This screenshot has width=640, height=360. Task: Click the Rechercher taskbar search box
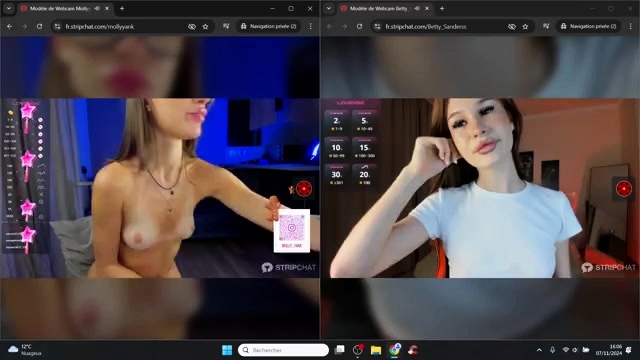(283, 350)
